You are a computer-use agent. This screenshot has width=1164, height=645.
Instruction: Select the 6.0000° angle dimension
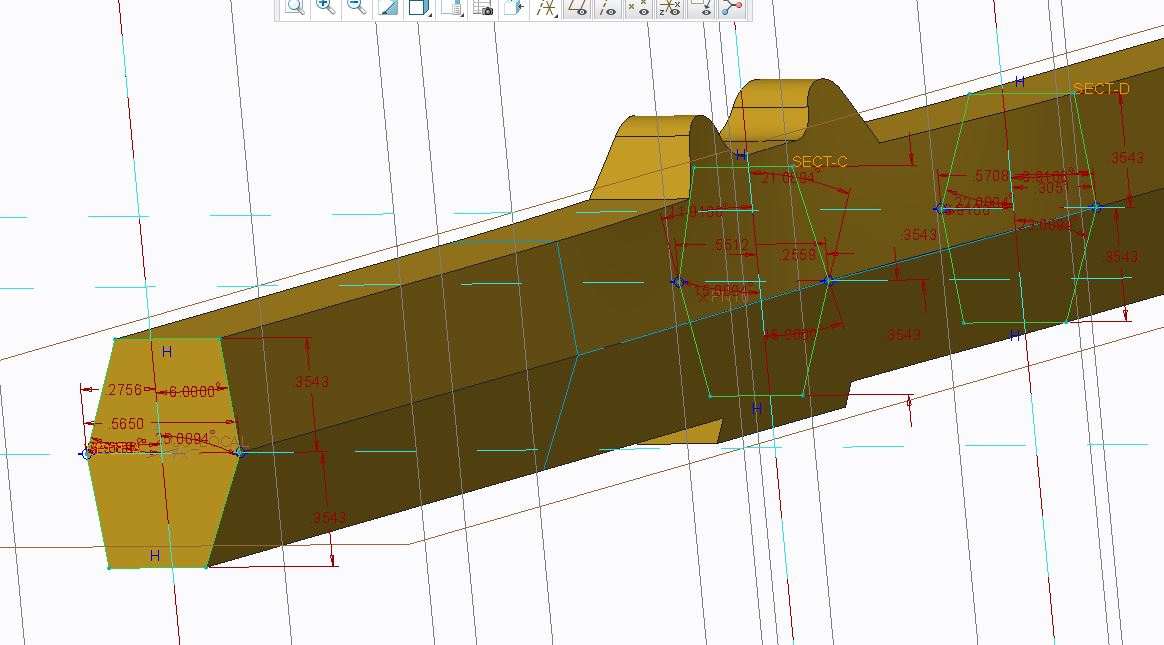point(195,391)
